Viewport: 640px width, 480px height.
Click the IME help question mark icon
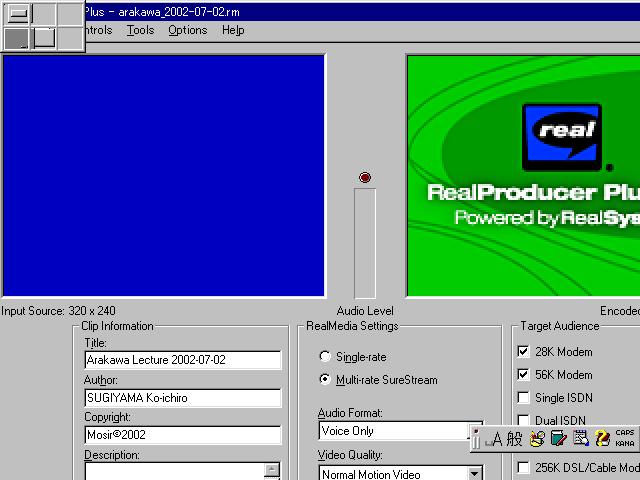tap(602, 439)
